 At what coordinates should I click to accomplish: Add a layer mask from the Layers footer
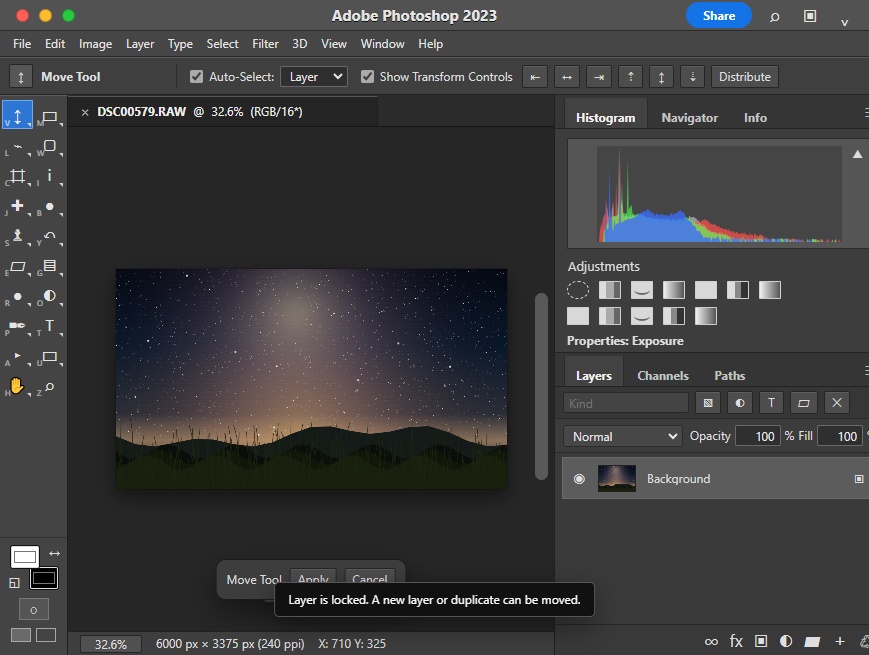[x=761, y=641]
